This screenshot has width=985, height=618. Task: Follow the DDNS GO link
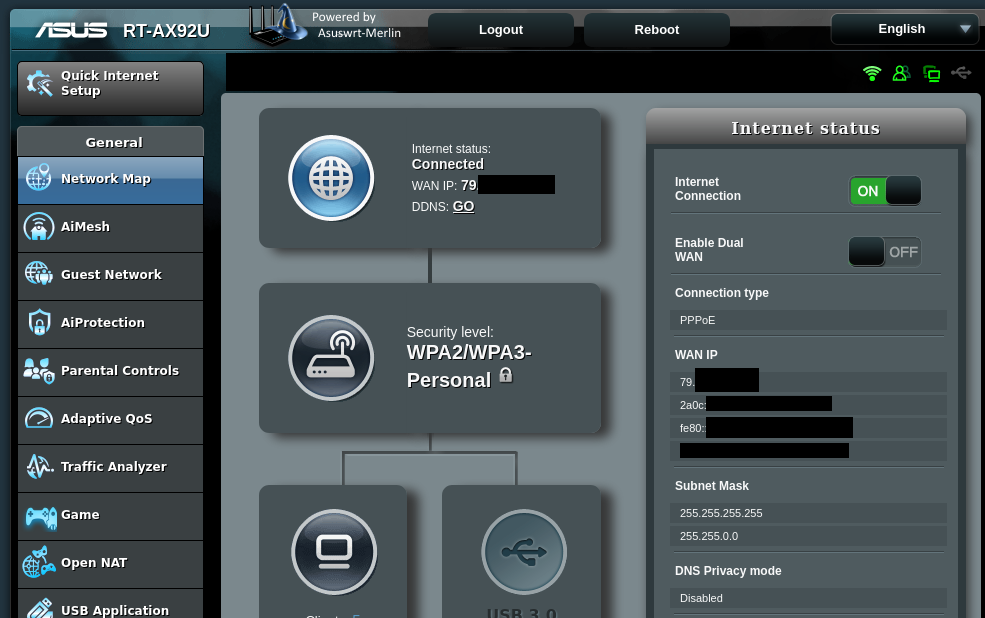[463, 207]
